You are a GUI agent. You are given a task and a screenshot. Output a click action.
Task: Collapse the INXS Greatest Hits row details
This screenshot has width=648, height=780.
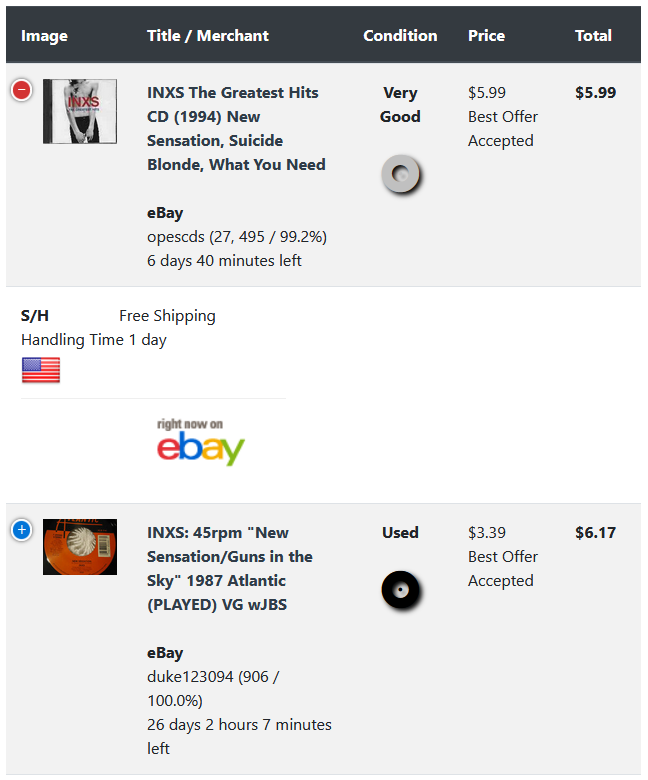click(x=21, y=90)
